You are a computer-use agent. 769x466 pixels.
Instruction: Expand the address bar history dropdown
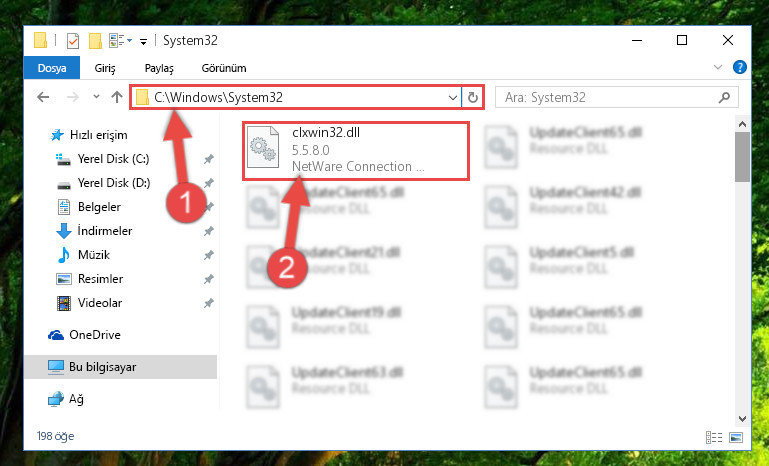click(x=453, y=98)
